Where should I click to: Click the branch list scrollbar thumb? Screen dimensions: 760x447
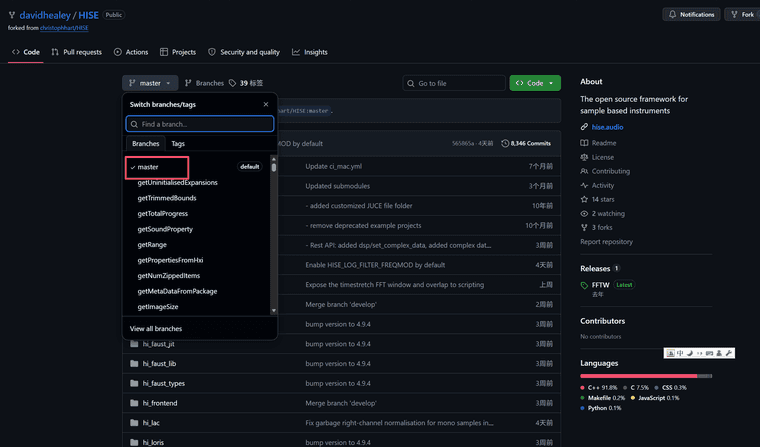coord(274,167)
